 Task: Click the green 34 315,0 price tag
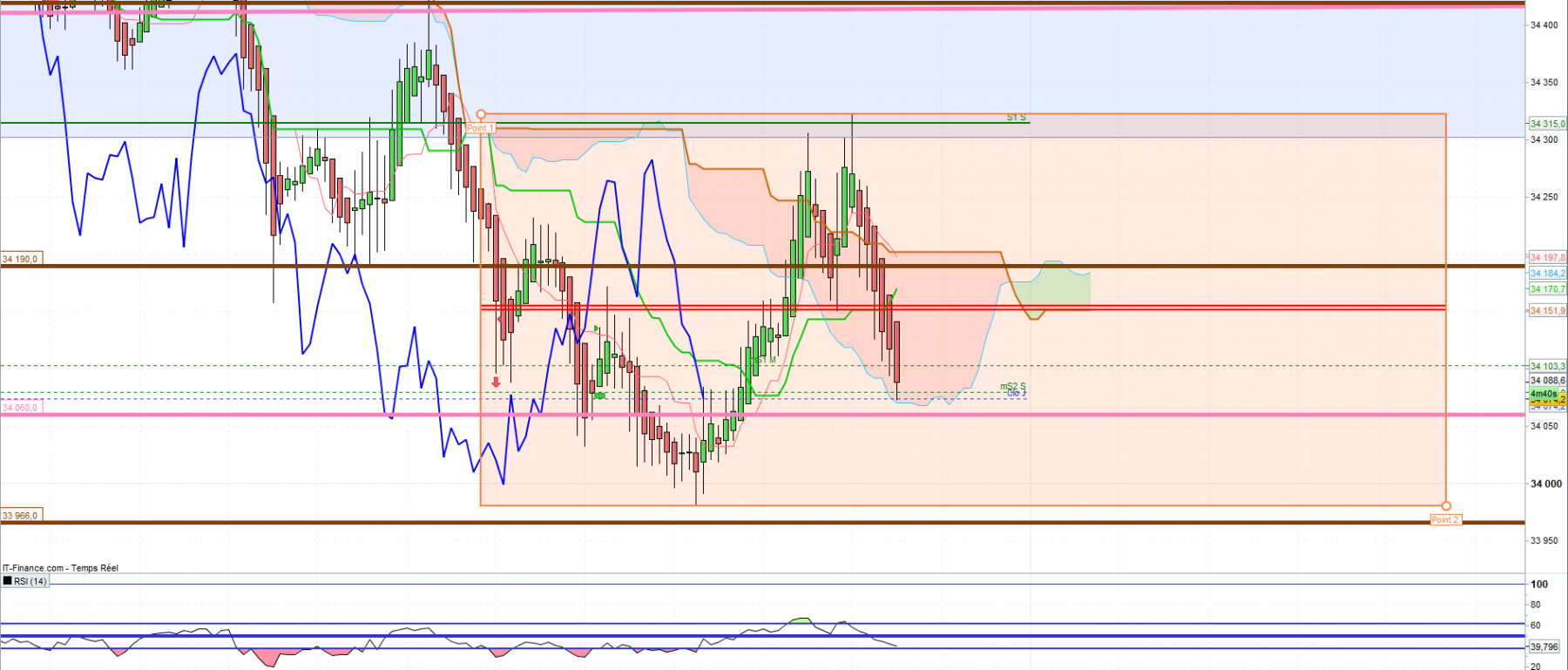pos(1548,124)
